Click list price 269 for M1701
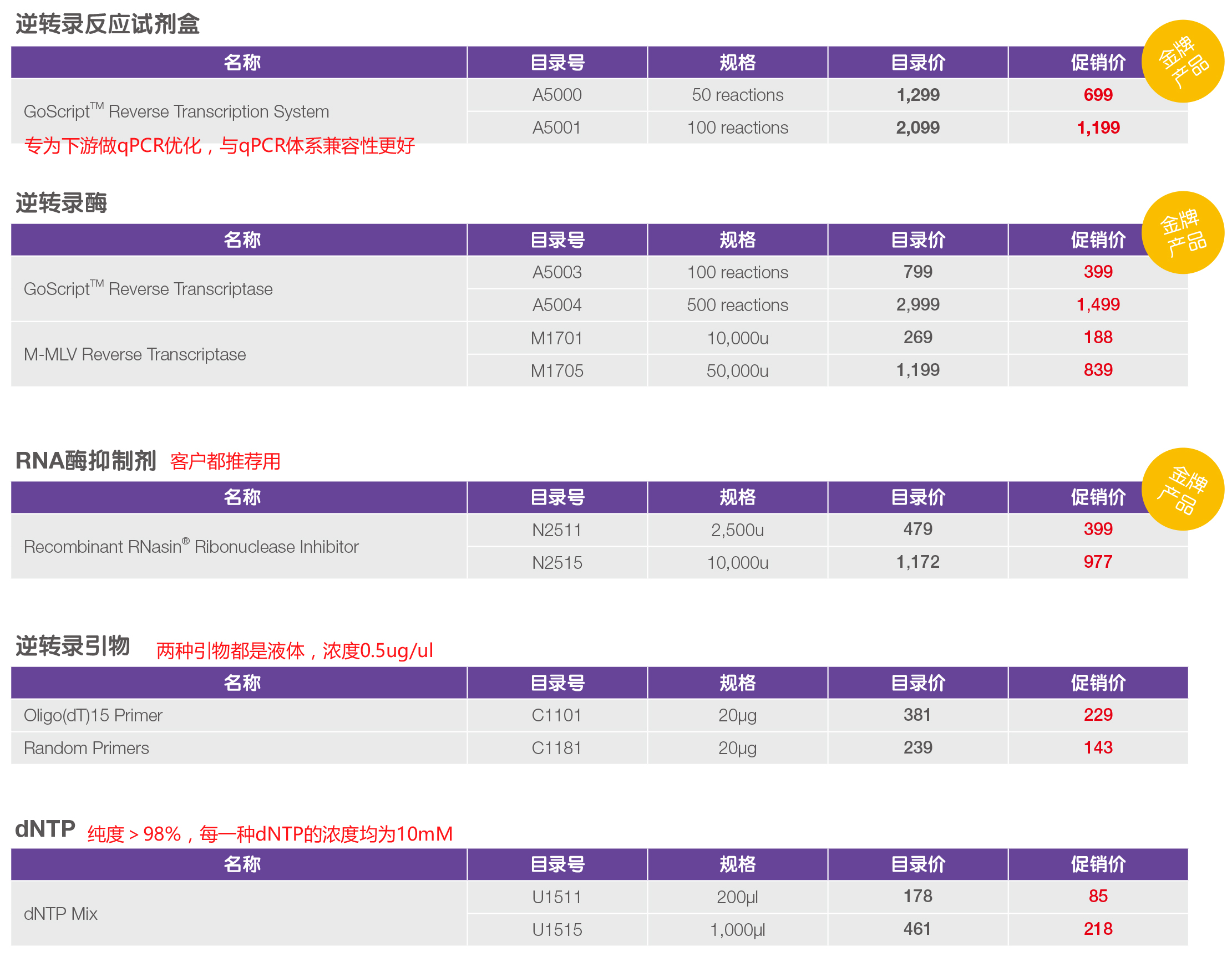Viewport: 1232px width, 962px height. click(918, 337)
